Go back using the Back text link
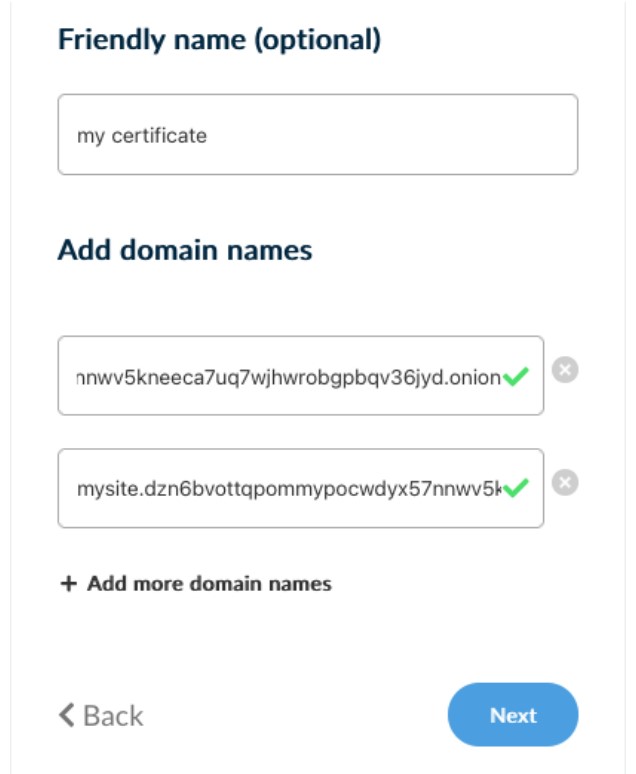 (x=113, y=715)
